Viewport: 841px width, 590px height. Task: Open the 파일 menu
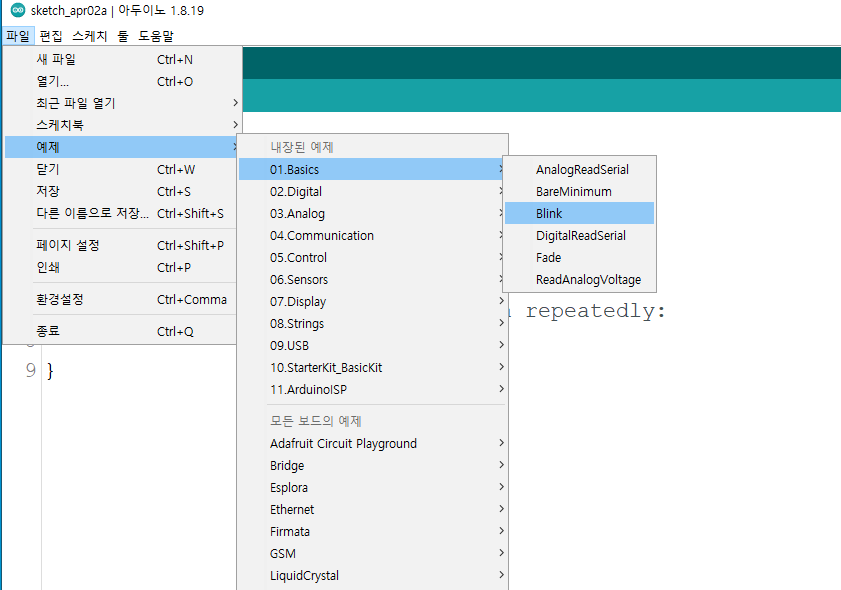(x=18, y=36)
